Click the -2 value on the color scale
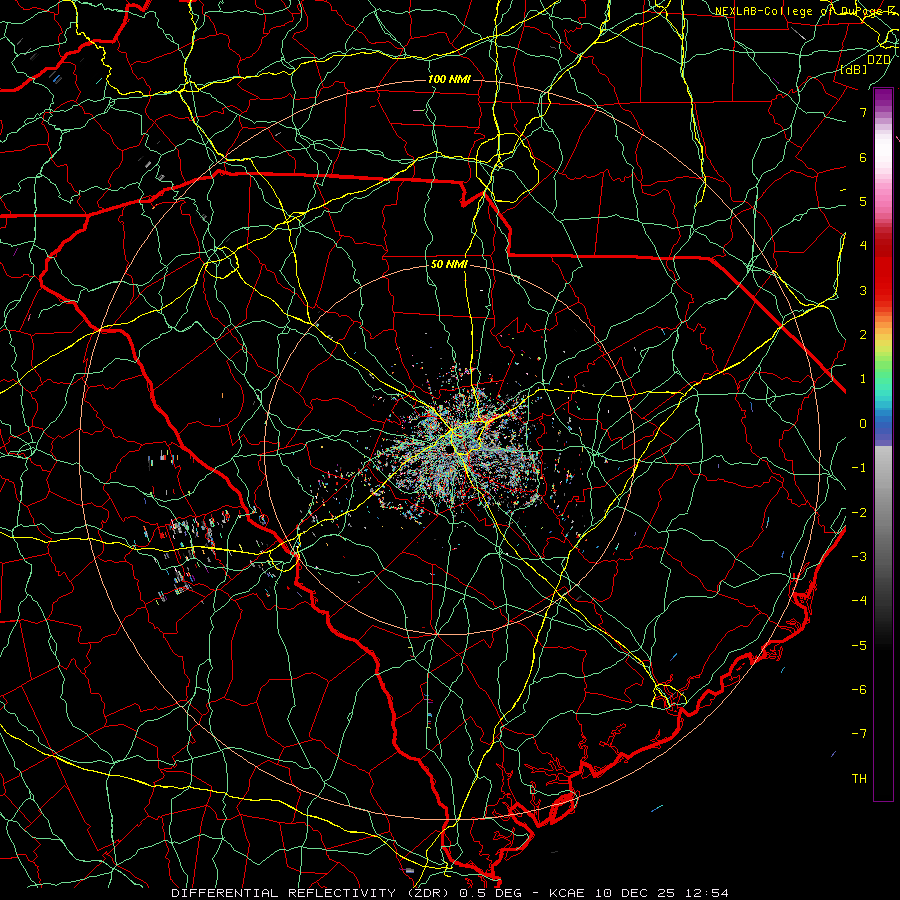The image size is (900, 900). tap(859, 513)
